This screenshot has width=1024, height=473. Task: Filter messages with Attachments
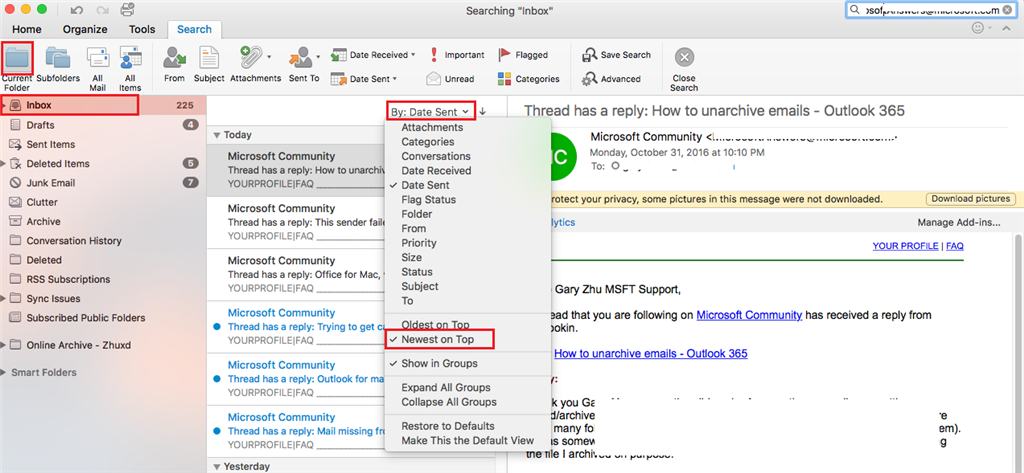(255, 65)
